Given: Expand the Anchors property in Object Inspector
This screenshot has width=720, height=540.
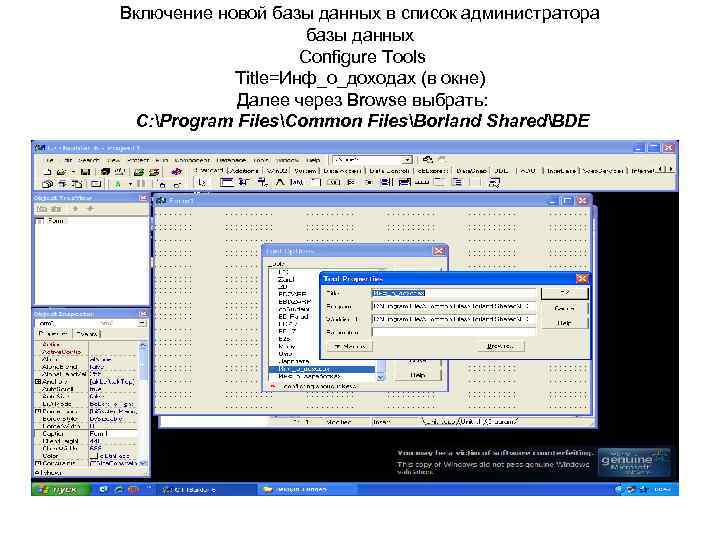Looking at the screenshot, I should [x=38, y=381].
